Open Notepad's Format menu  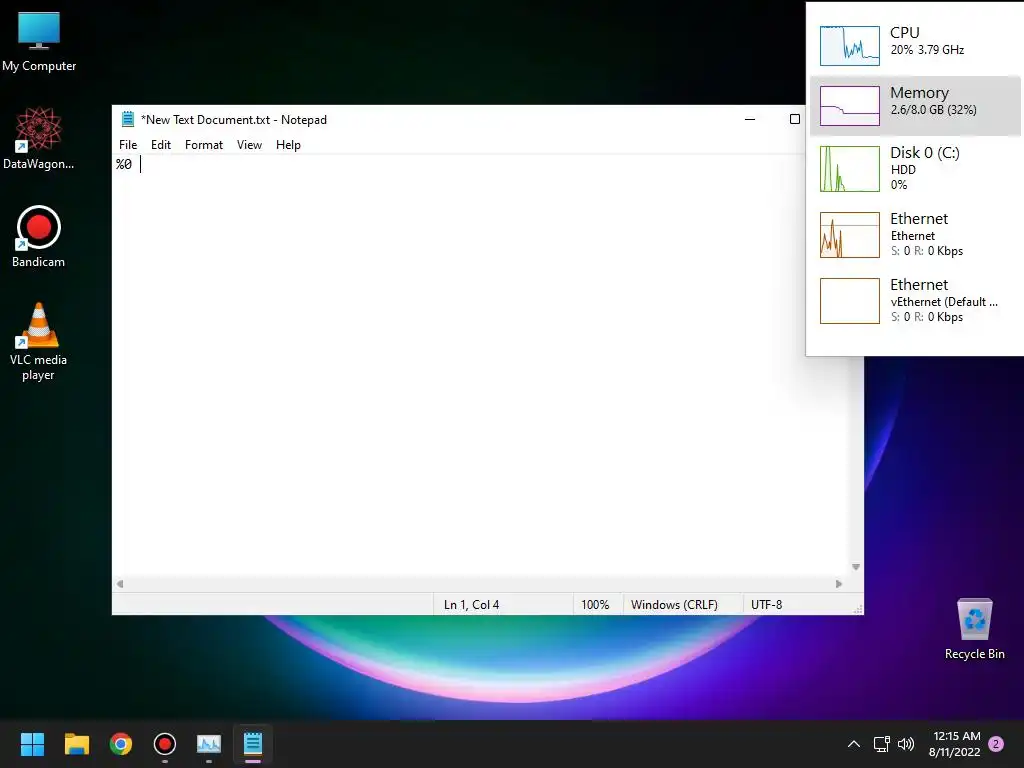click(204, 145)
